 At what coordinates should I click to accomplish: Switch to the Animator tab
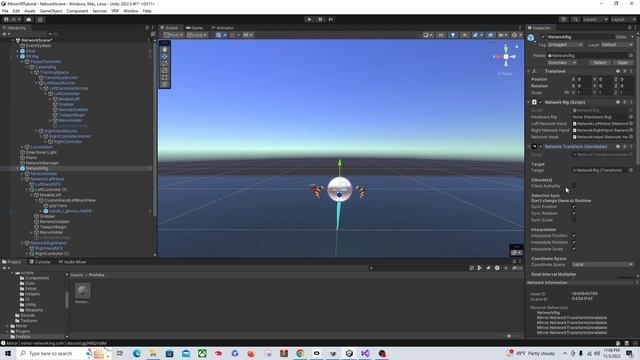coord(222,28)
